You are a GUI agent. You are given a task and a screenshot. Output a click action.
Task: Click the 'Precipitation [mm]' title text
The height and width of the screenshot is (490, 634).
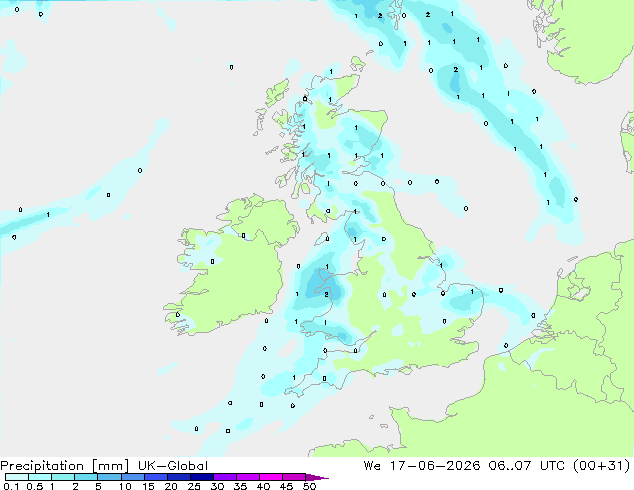click(65, 466)
